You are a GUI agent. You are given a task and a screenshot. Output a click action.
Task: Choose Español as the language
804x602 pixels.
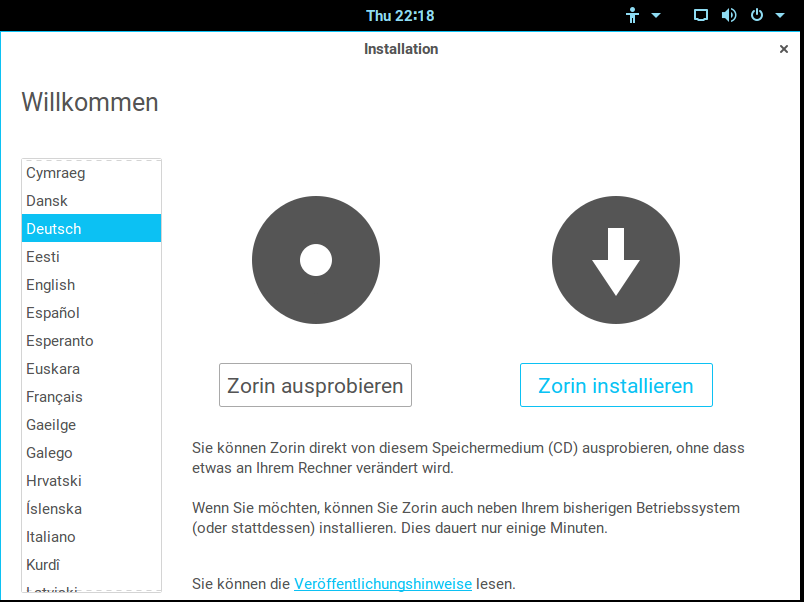point(53,313)
